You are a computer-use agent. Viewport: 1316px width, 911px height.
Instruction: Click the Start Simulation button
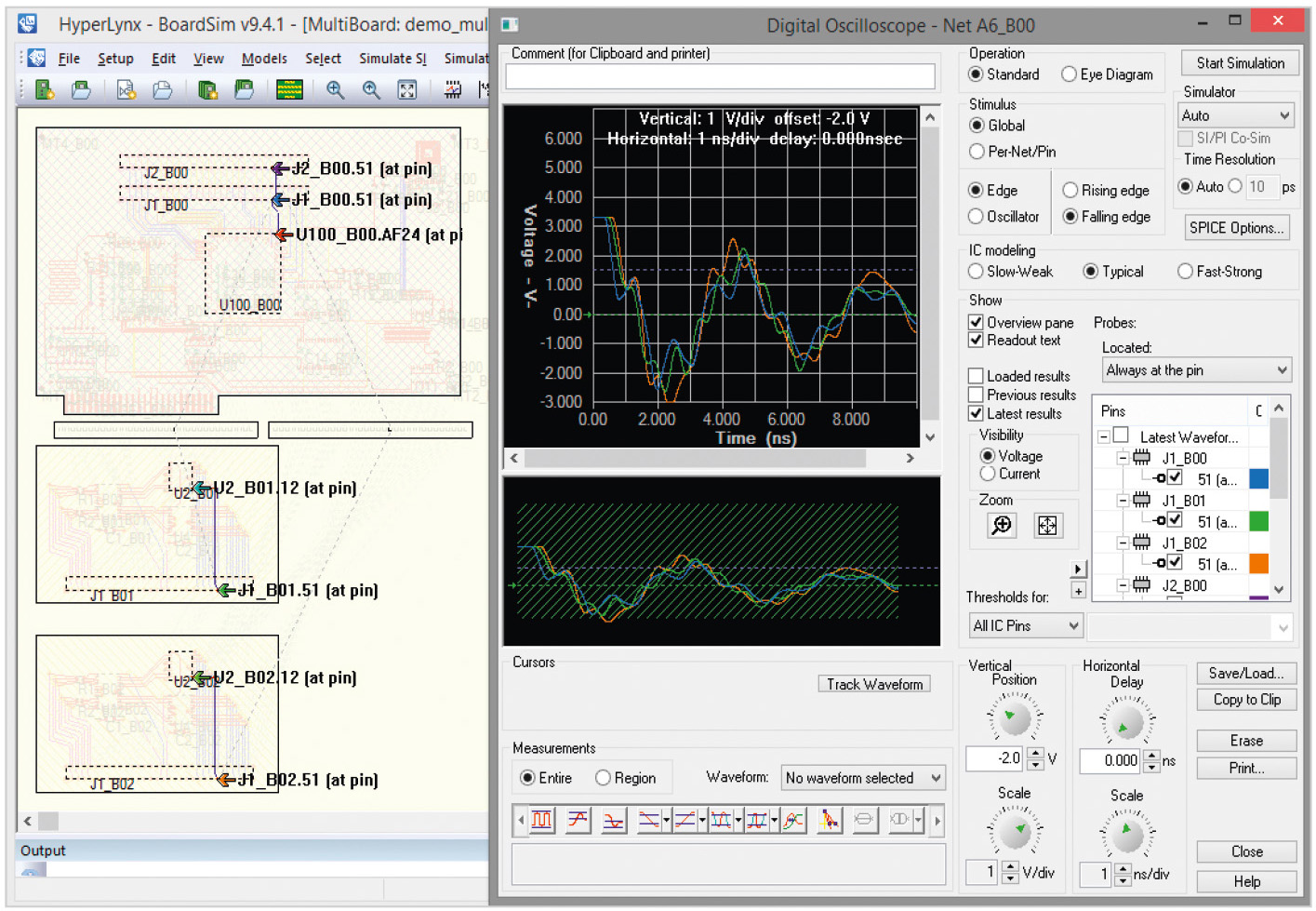coord(1240,63)
